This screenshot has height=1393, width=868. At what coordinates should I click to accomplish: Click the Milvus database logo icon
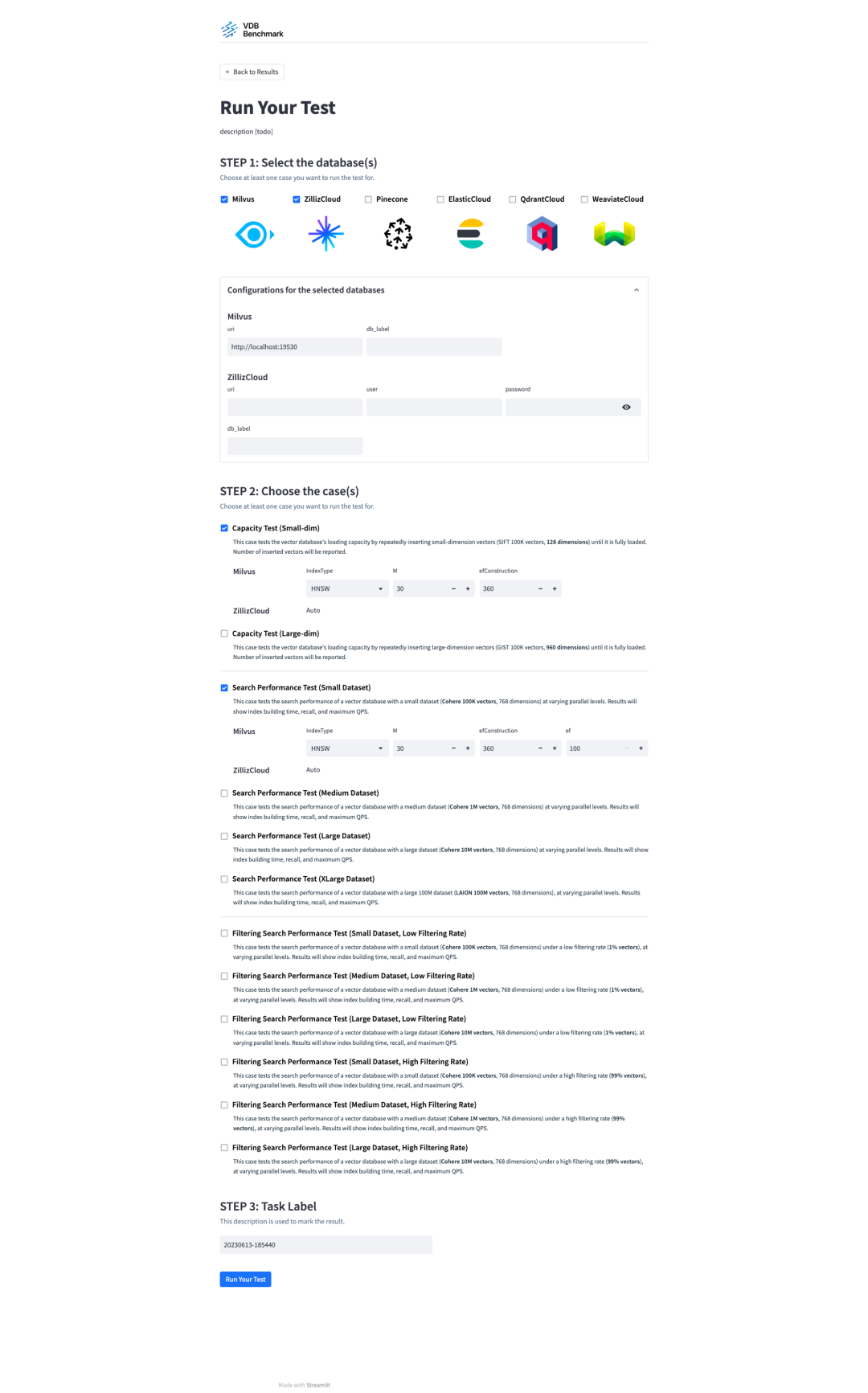[254, 235]
